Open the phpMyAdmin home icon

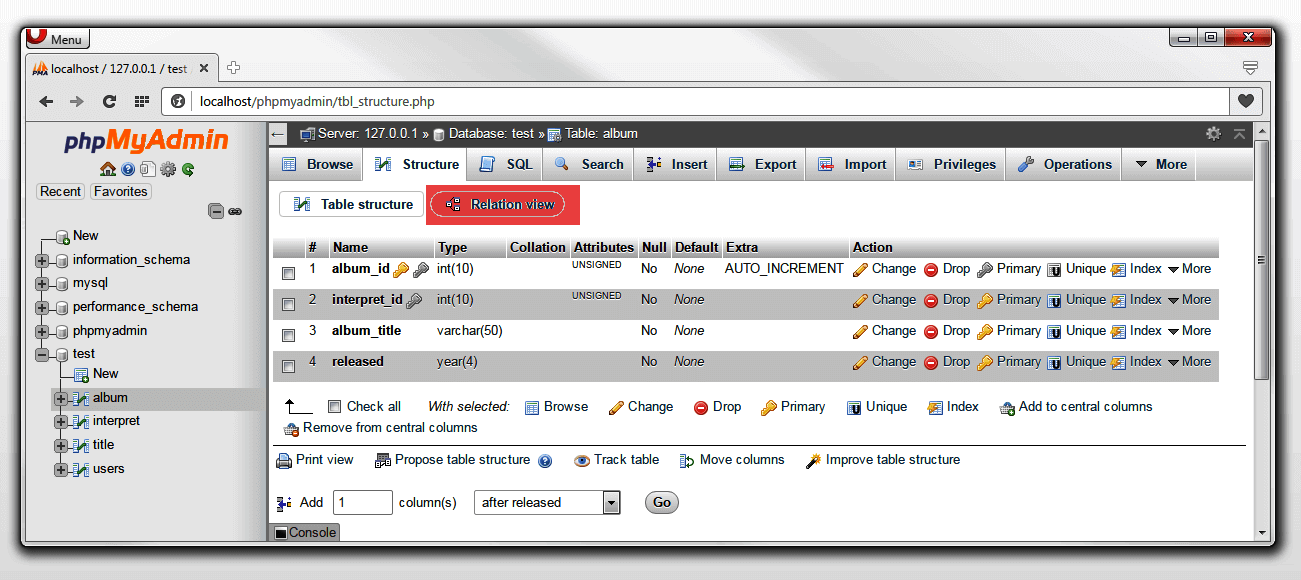coord(107,170)
